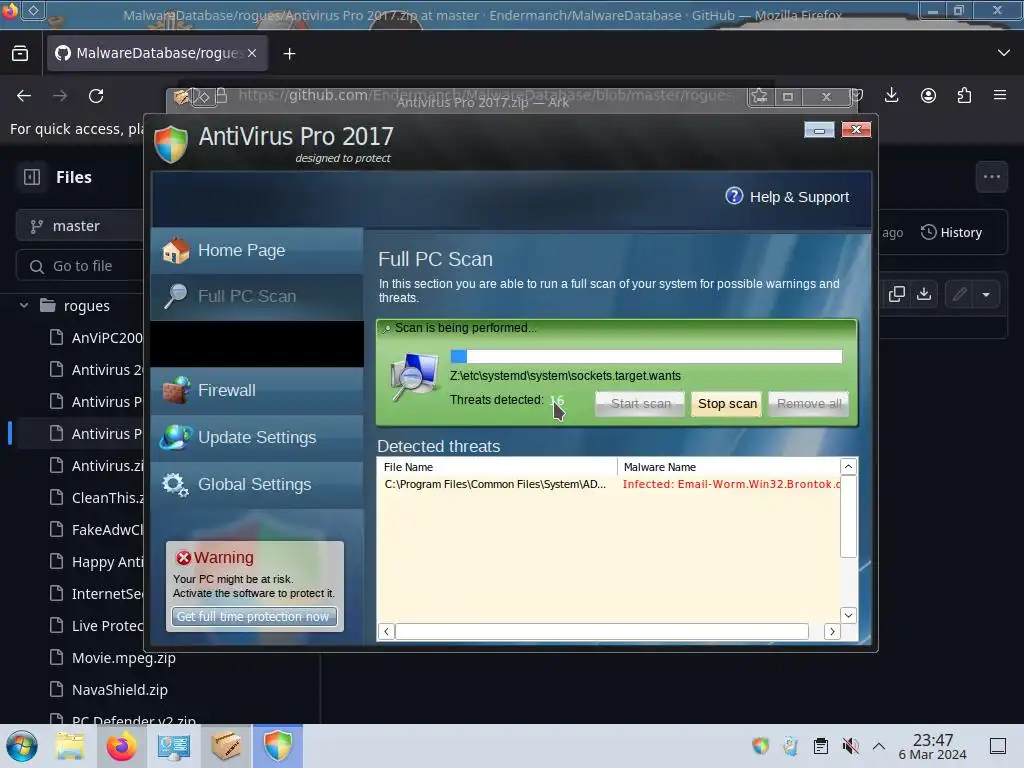
Task: Click the Remove all button
Action: click(808, 404)
